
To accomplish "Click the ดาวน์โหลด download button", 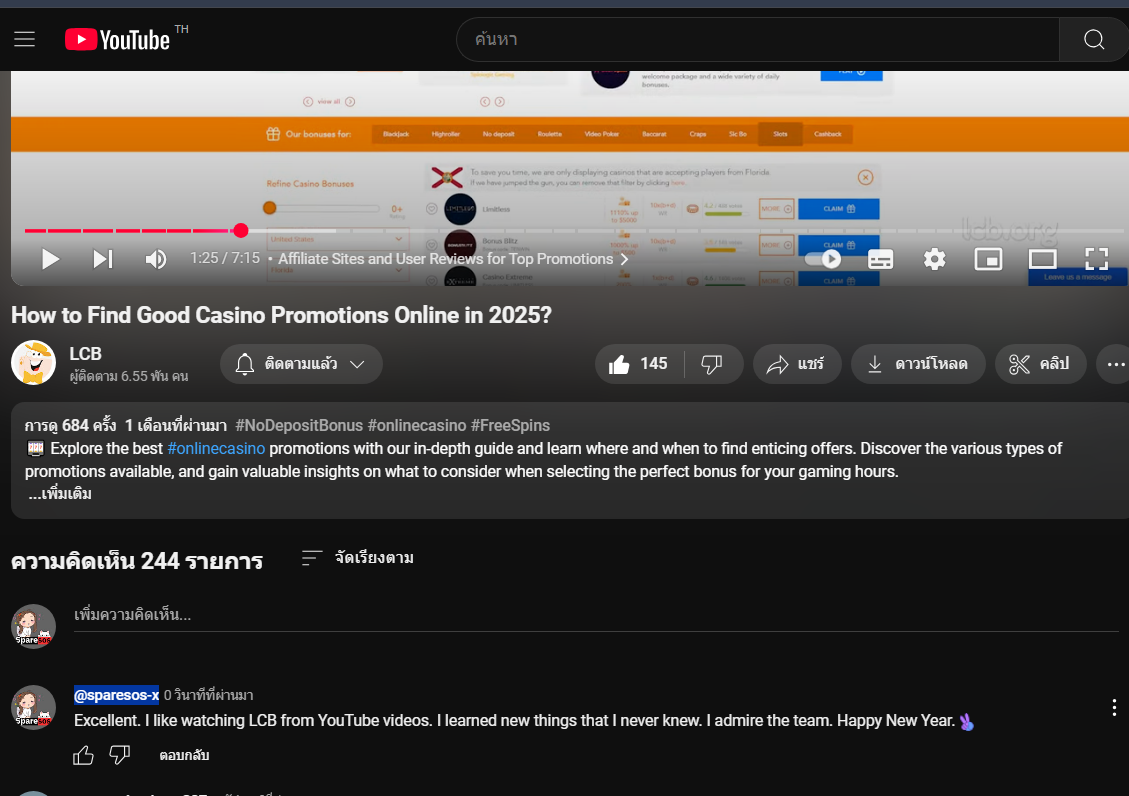I will click(x=918, y=364).
